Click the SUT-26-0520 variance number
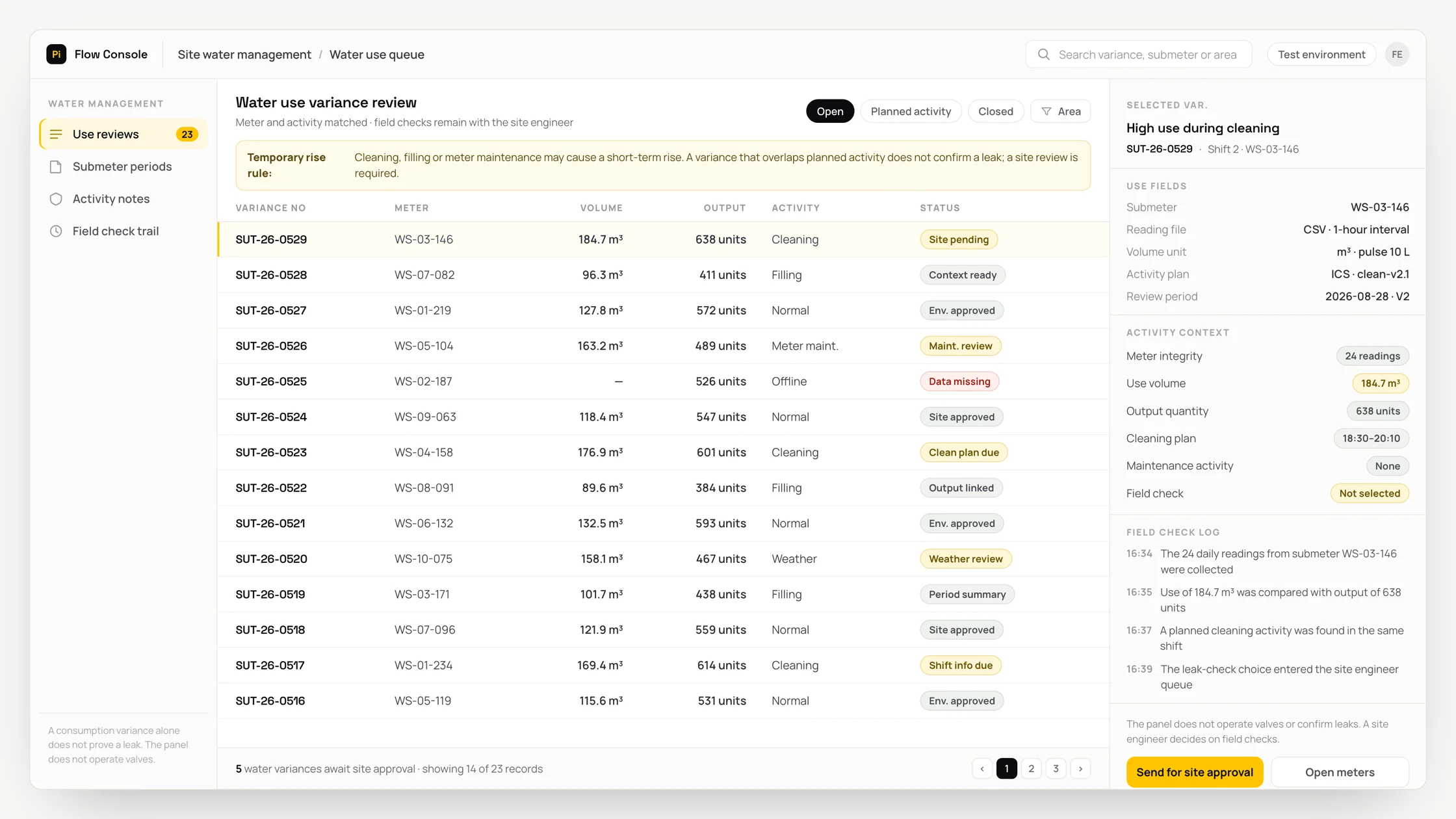This screenshot has height=819, width=1456. [271, 559]
